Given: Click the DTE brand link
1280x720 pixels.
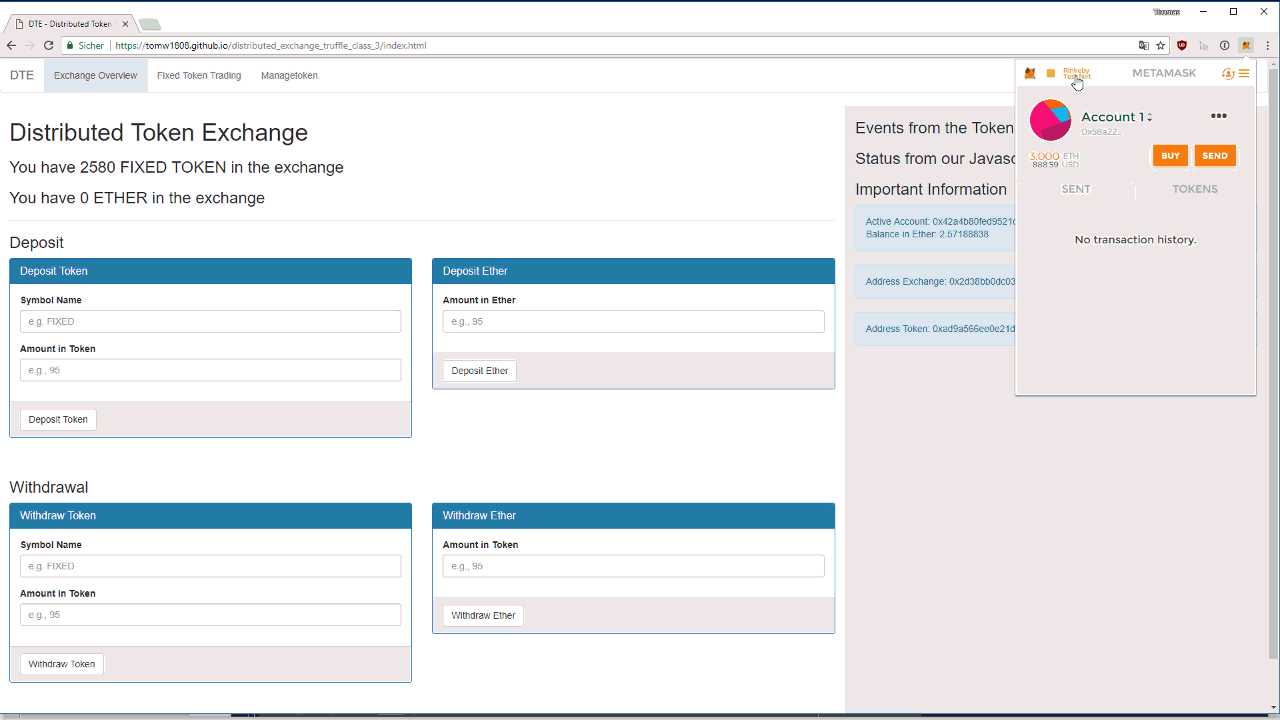Looking at the screenshot, I should pos(22,75).
